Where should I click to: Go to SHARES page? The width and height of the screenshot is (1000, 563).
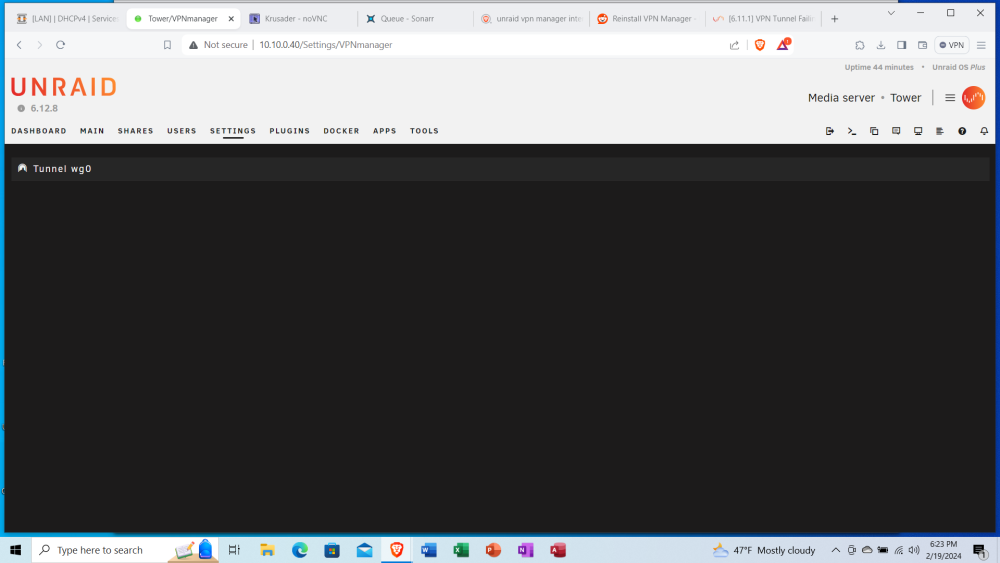[x=135, y=131]
